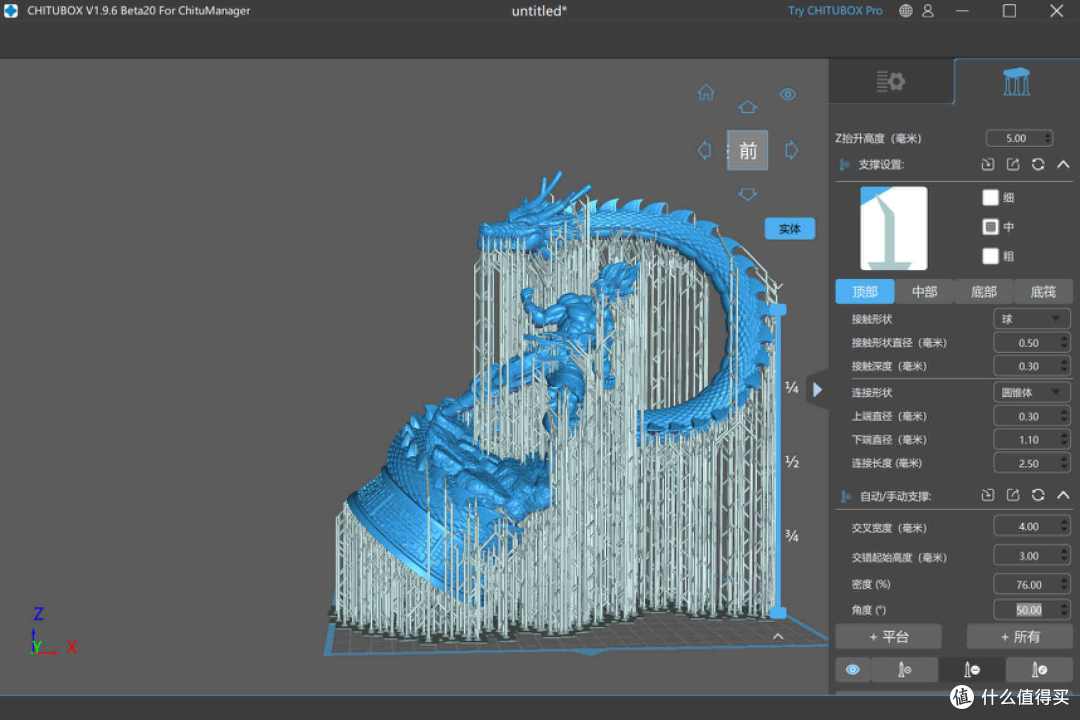
Task: Click the eye view icon near cube
Action: (788, 94)
